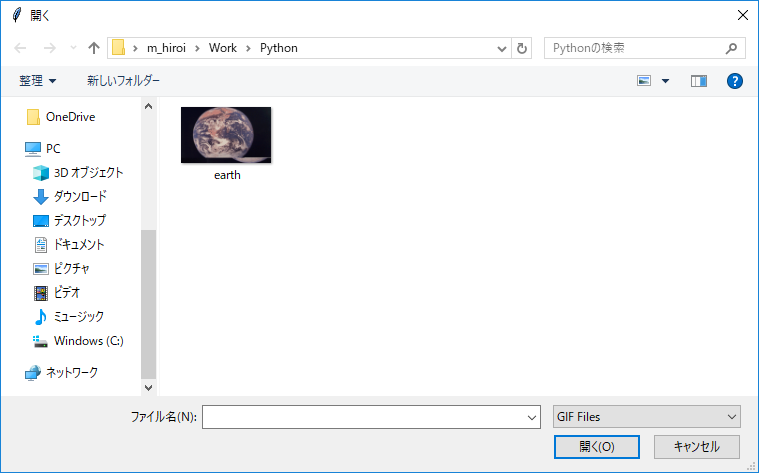The image size is (759, 473).
Task: Select デスクトップ in navigation pane
Action: 79,220
